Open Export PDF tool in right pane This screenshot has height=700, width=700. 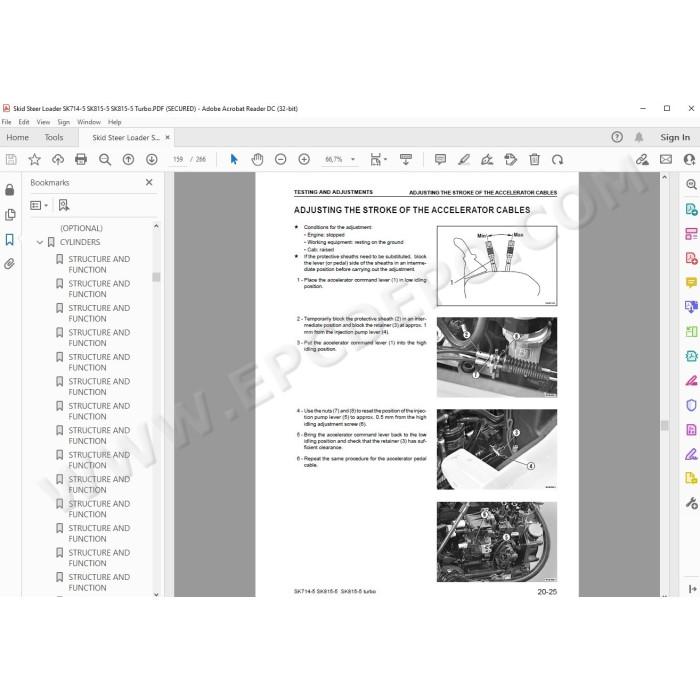click(691, 209)
